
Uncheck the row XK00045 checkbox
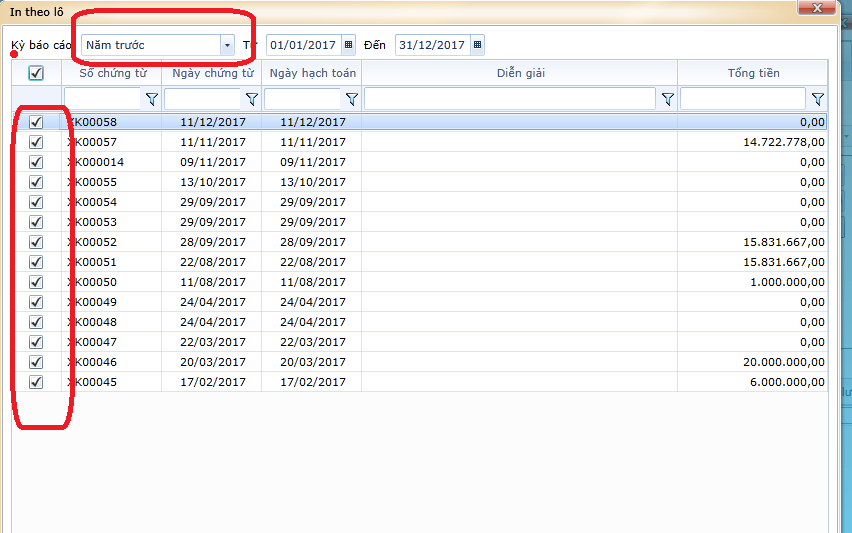coord(36,382)
